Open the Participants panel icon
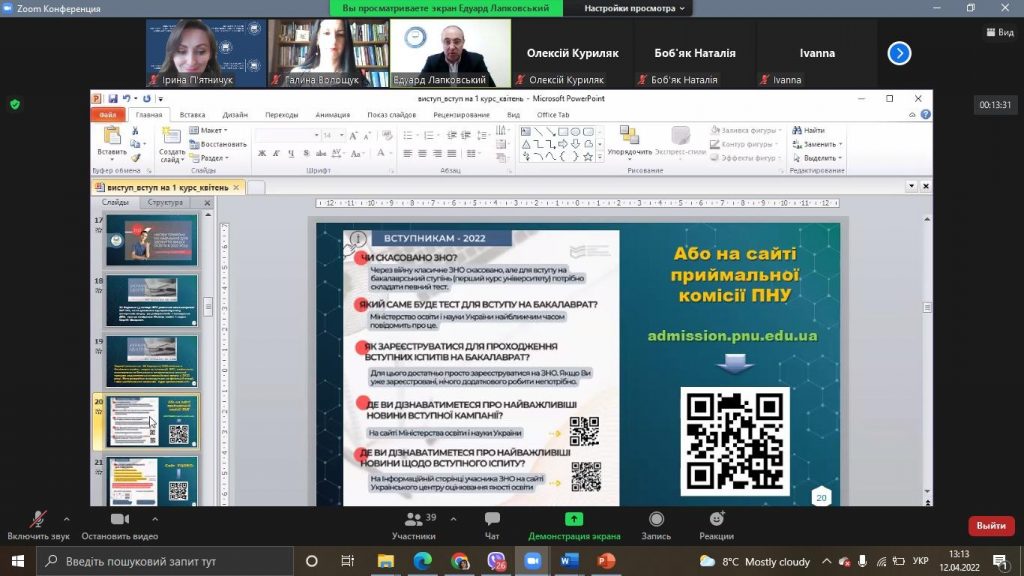 [x=413, y=519]
